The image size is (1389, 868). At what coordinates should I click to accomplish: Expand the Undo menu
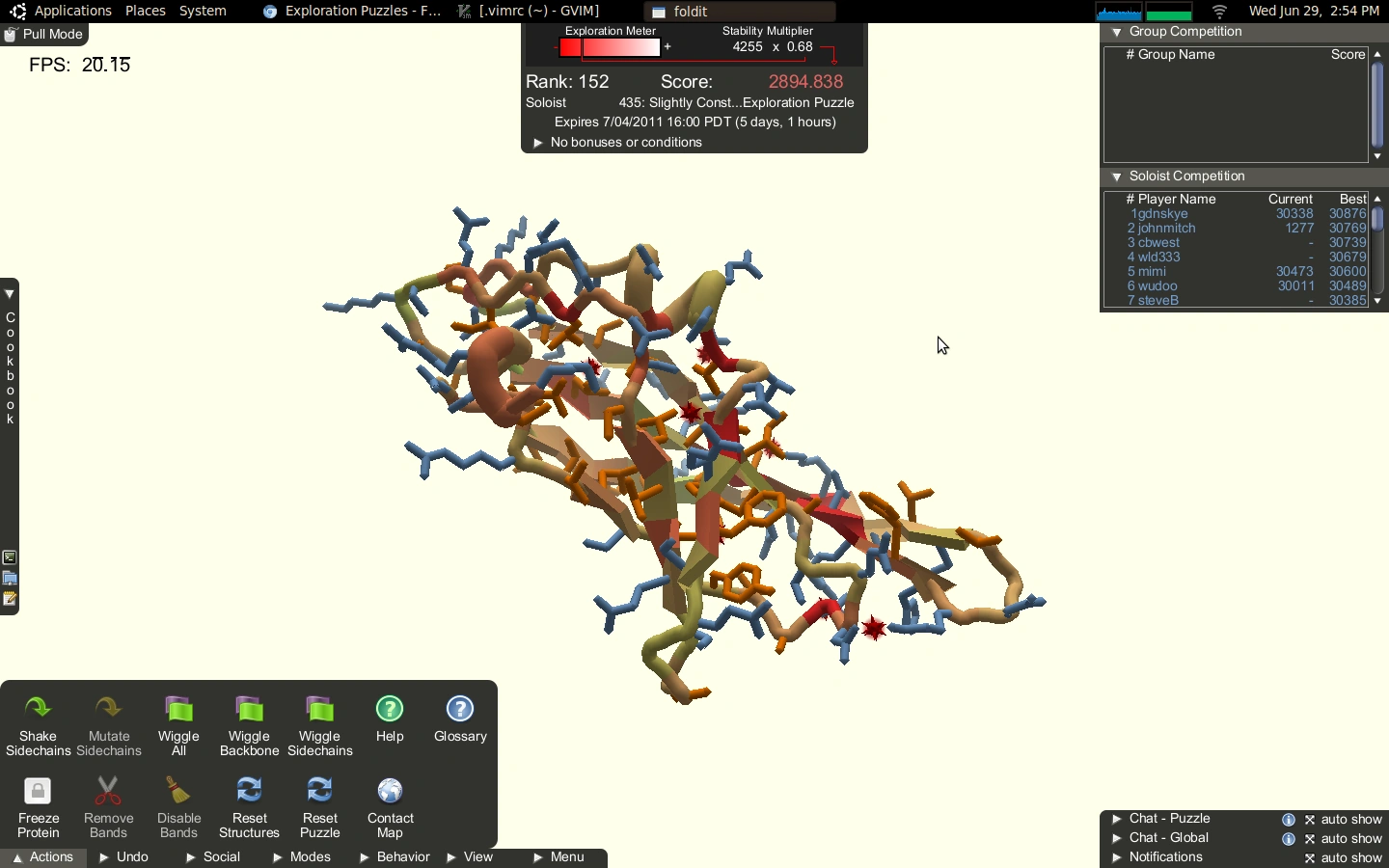(x=124, y=857)
